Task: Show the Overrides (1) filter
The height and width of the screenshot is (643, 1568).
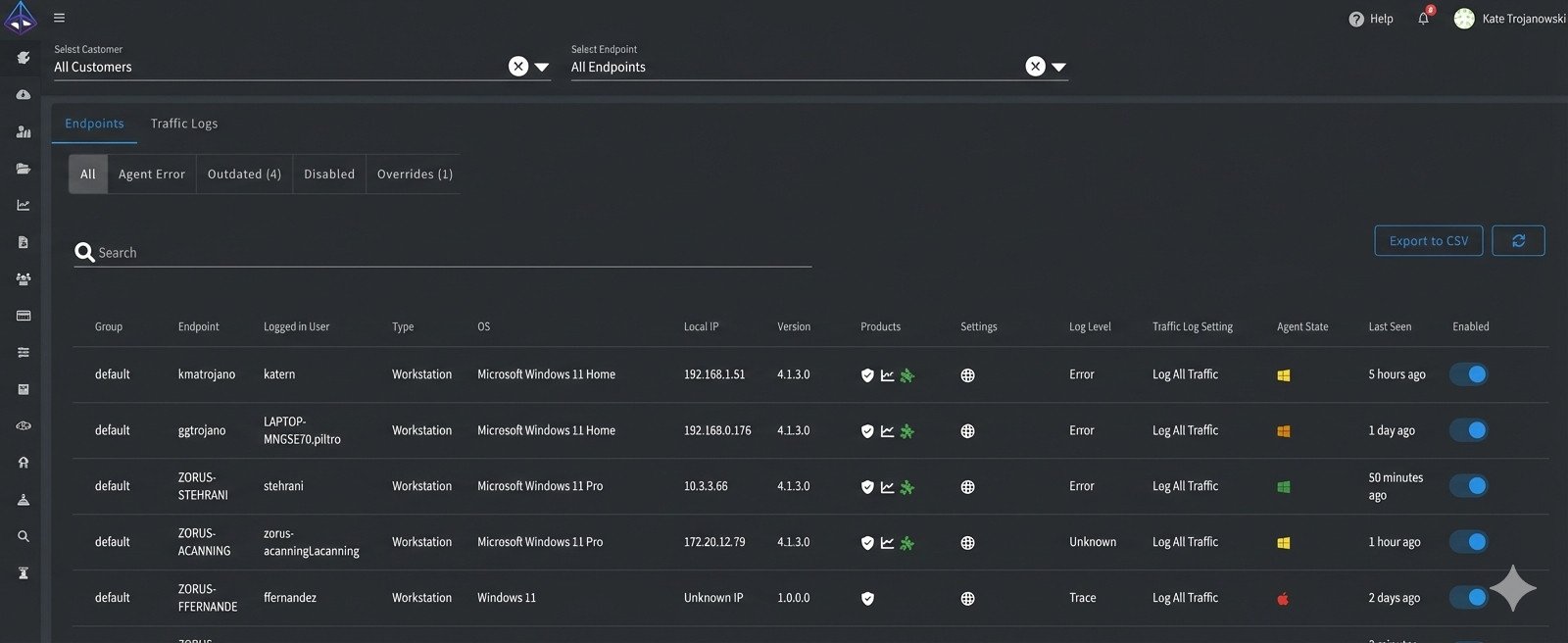Action: pyautogui.click(x=415, y=174)
